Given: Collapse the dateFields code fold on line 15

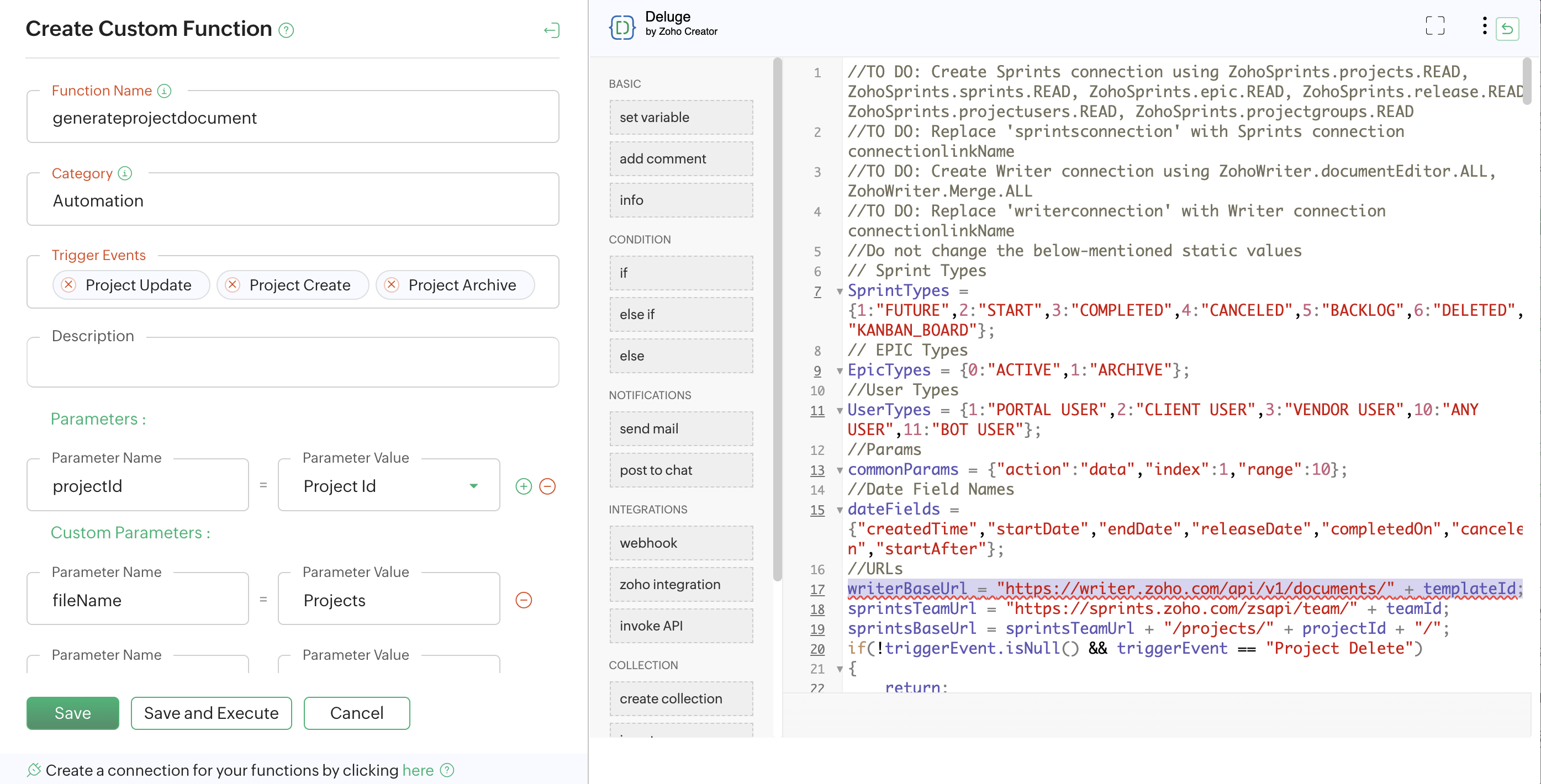Looking at the screenshot, I should [840, 510].
